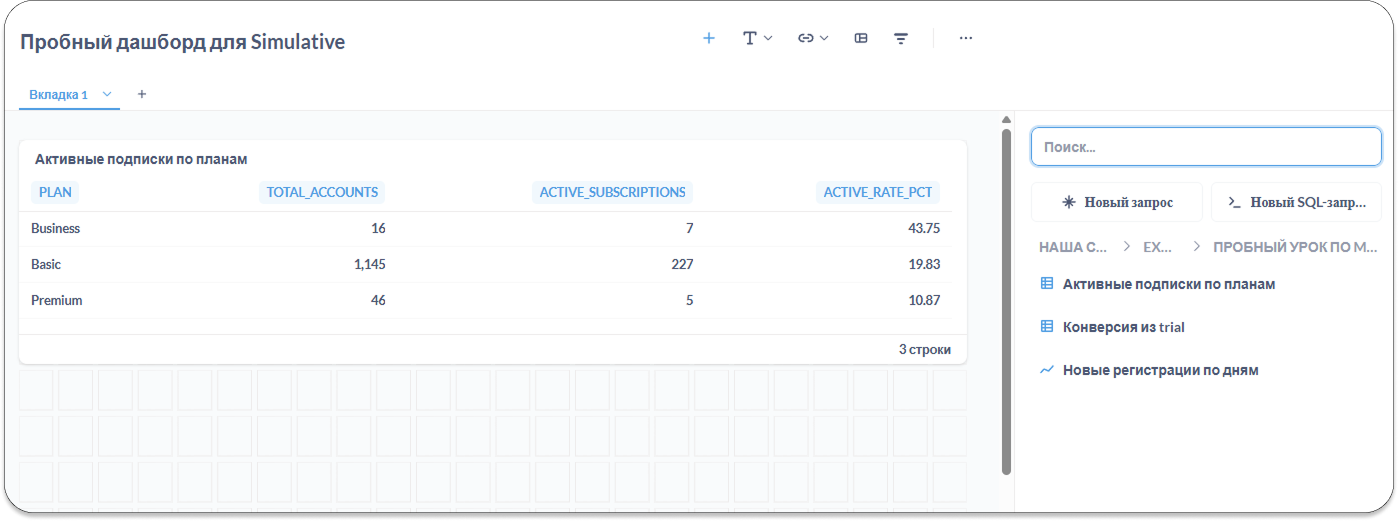1398x521 pixels.
Task: Select Конверсия из trial question in sidebar
Action: (1123, 327)
